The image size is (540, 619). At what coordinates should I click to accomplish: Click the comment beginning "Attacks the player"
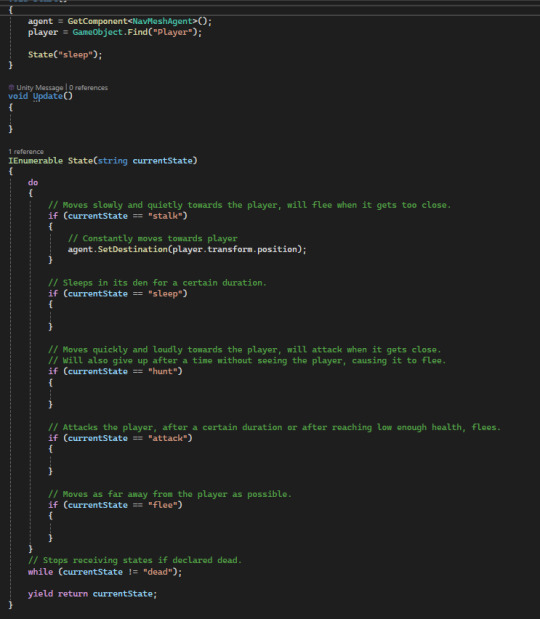coord(274,427)
